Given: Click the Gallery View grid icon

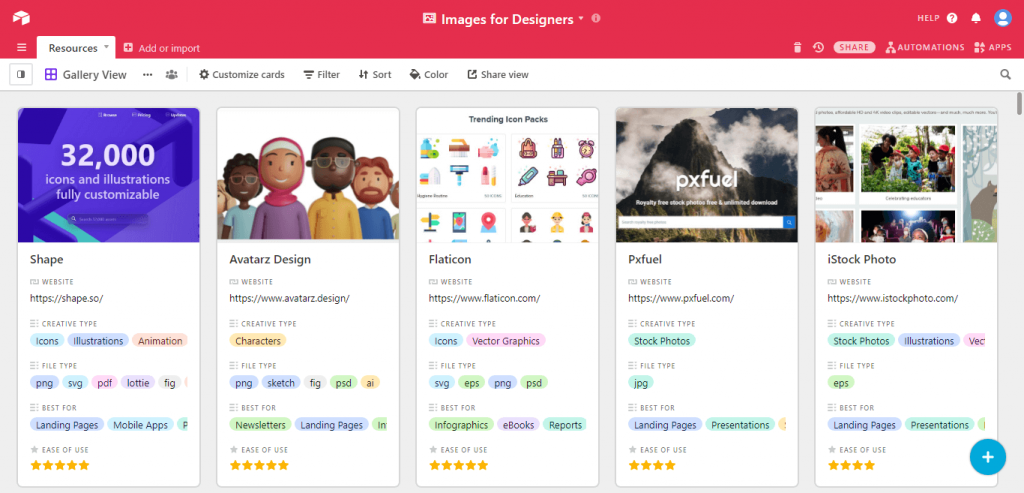Looking at the screenshot, I should click(51, 74).
